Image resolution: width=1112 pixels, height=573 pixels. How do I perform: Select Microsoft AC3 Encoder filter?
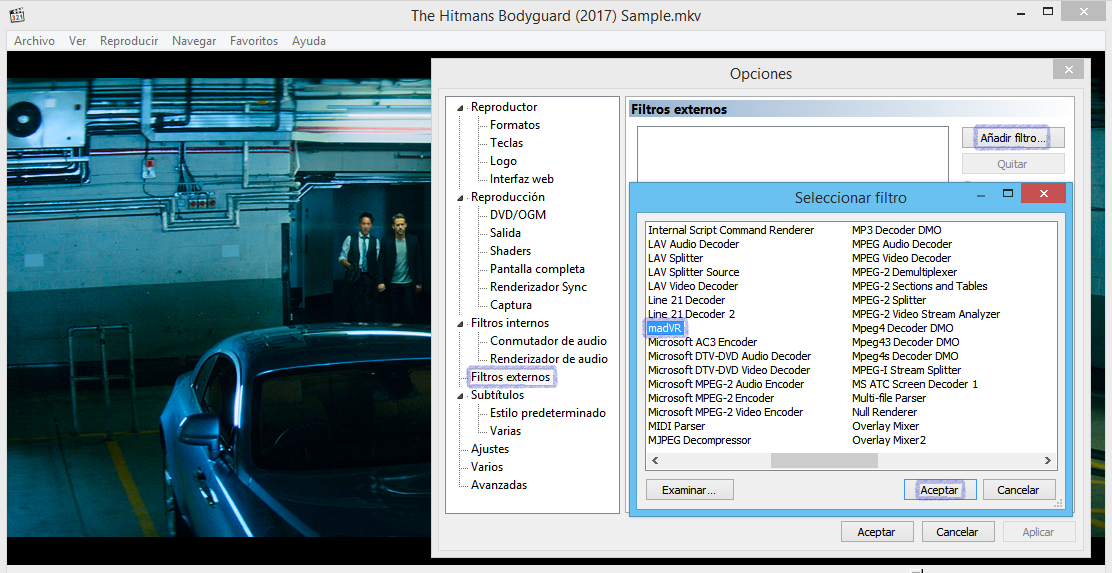703,343
